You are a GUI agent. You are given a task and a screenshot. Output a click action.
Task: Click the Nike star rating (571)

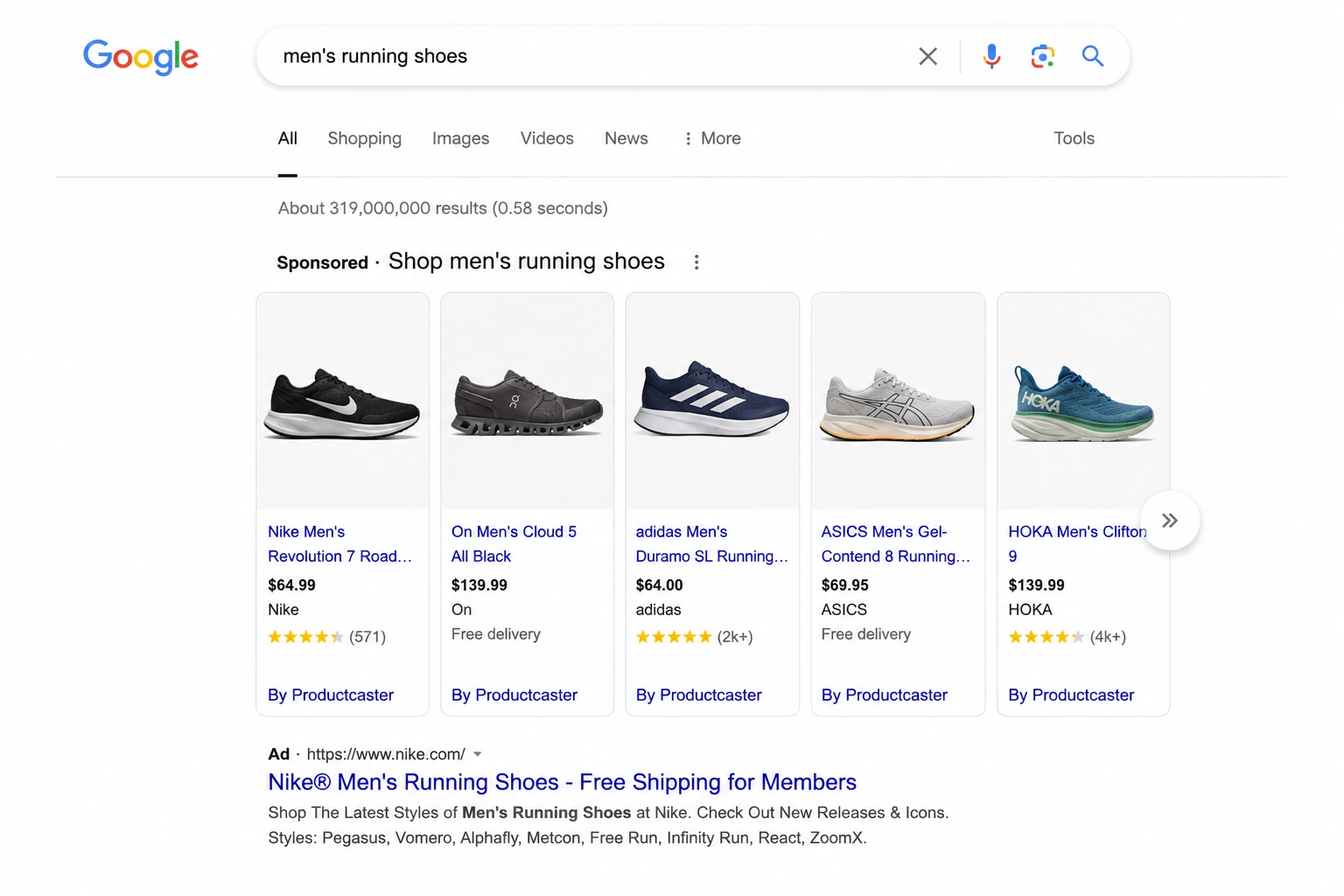(x=326, y=637)
